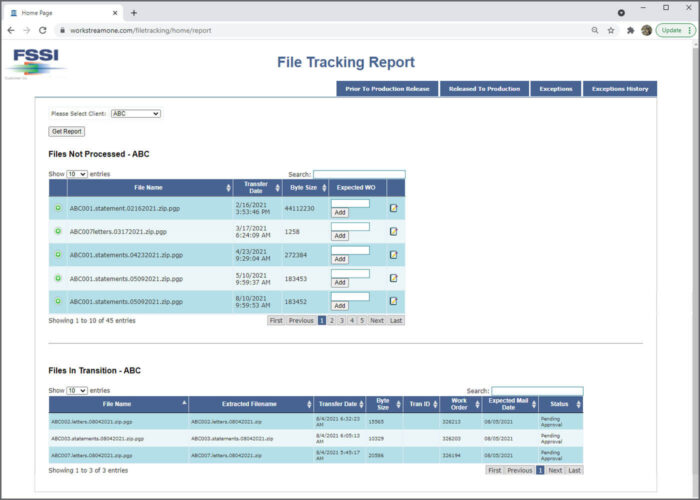Open the Please Select Client dropdown

(136, 114)
